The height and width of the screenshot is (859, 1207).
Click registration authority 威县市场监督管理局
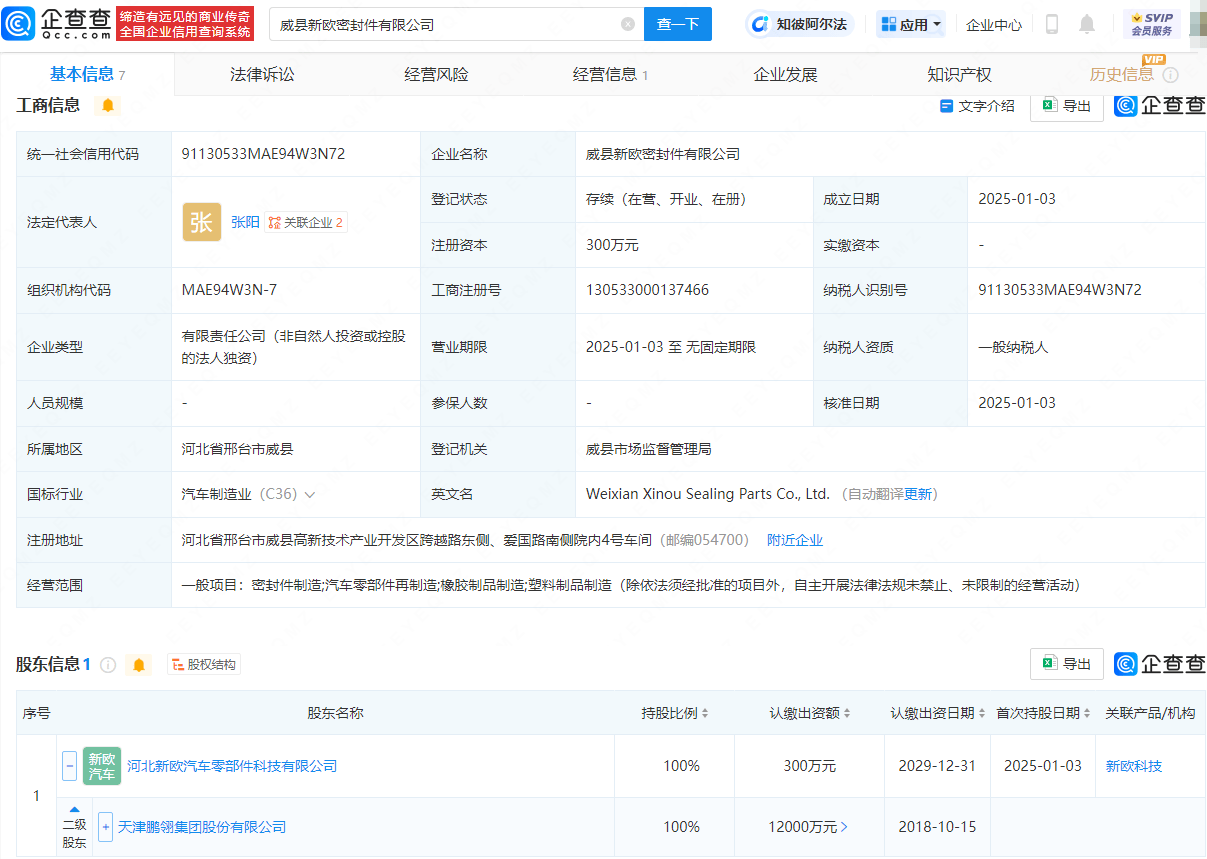648,449
